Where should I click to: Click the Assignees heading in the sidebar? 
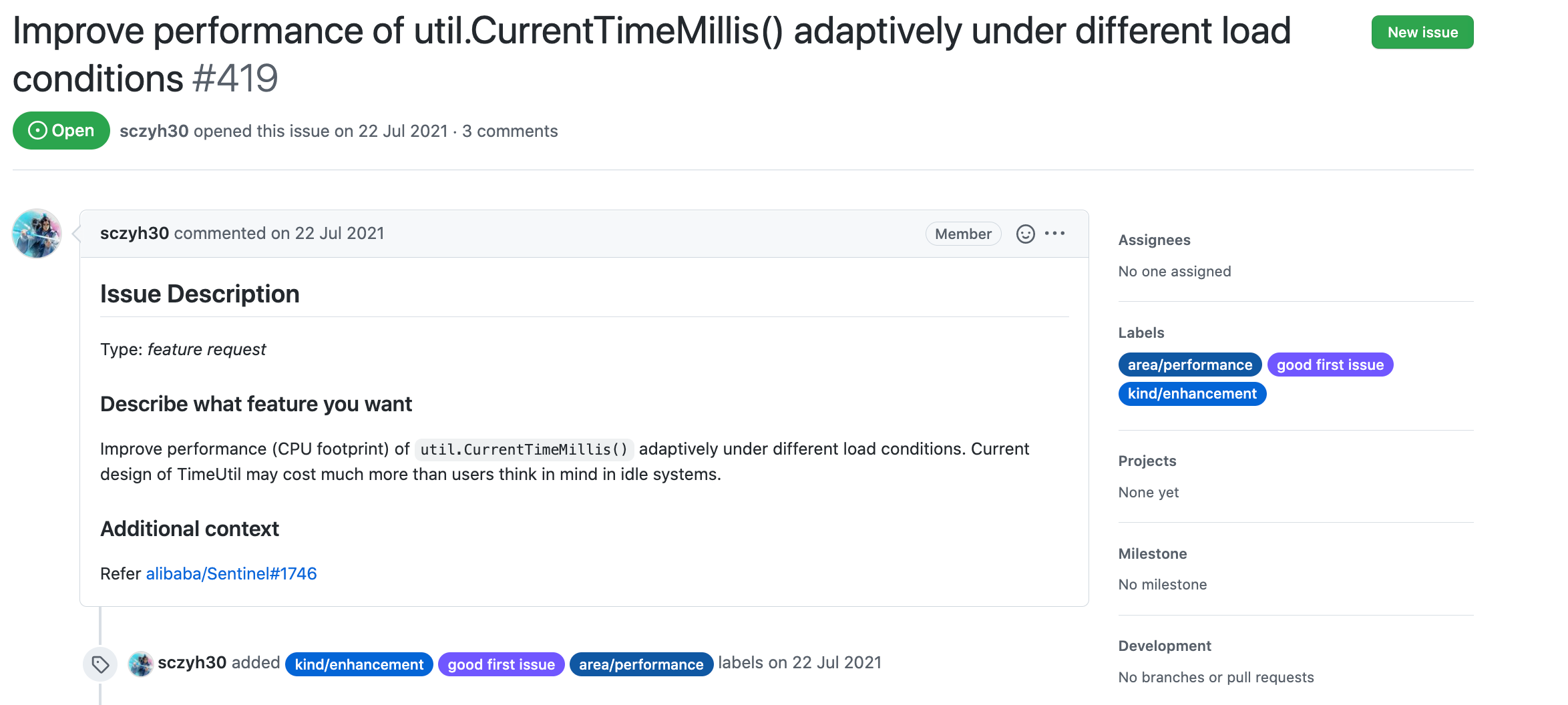1154,240
